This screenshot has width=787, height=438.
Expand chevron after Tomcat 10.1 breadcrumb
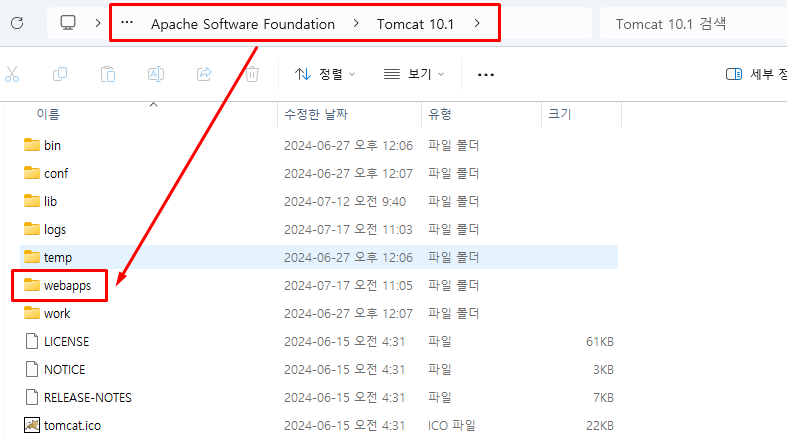[477, 23]
